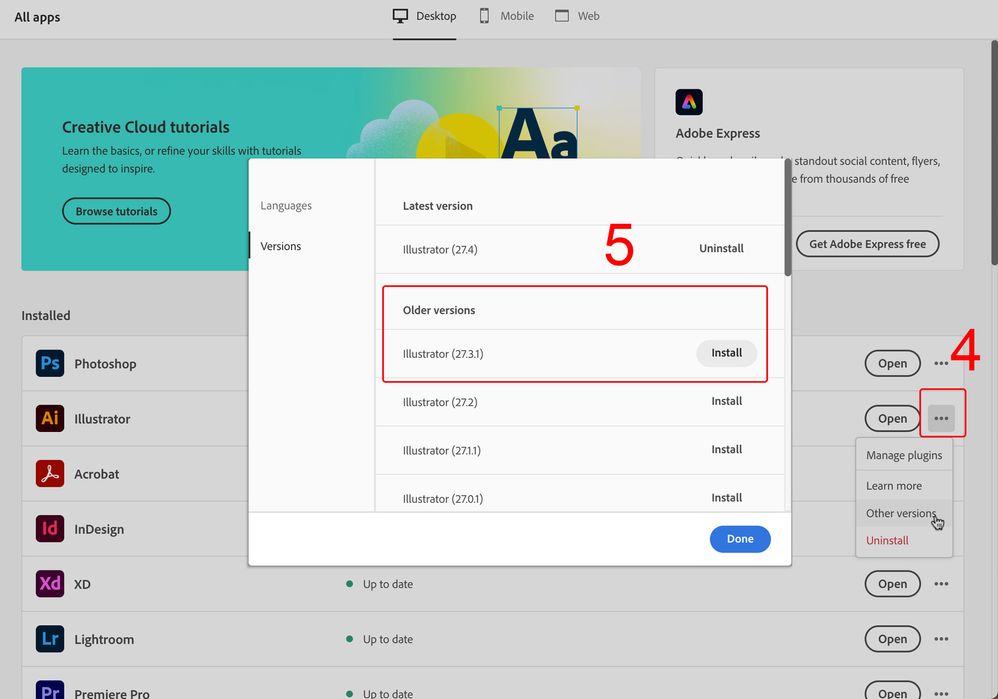
Task: Open Illustrator with its Open button
Action: (892, 418)
